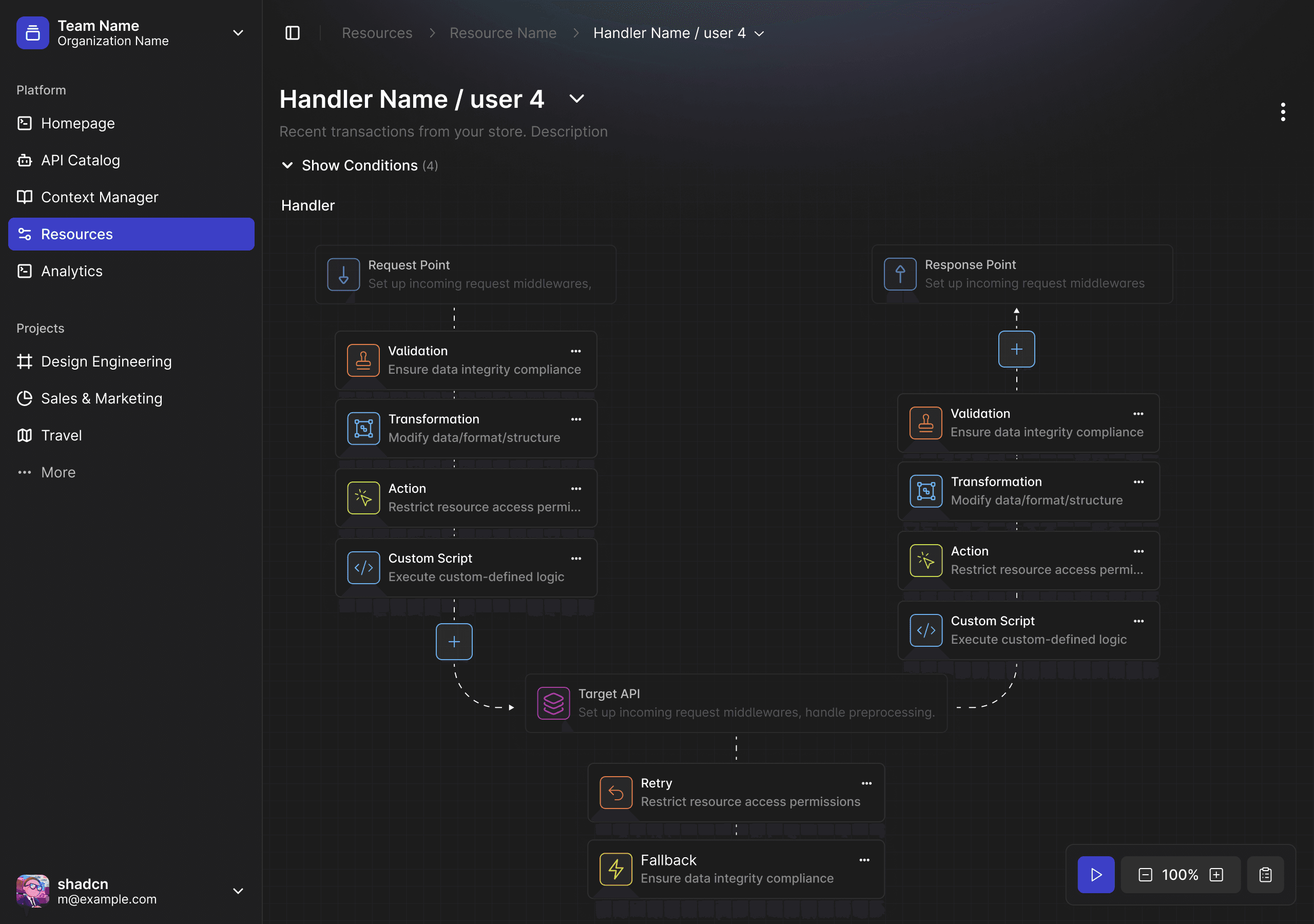Run the handler with the play button
Image resolution: width=1314 pixels, height=924 pixels.
pyautogui.click(x=1096, y=875)
